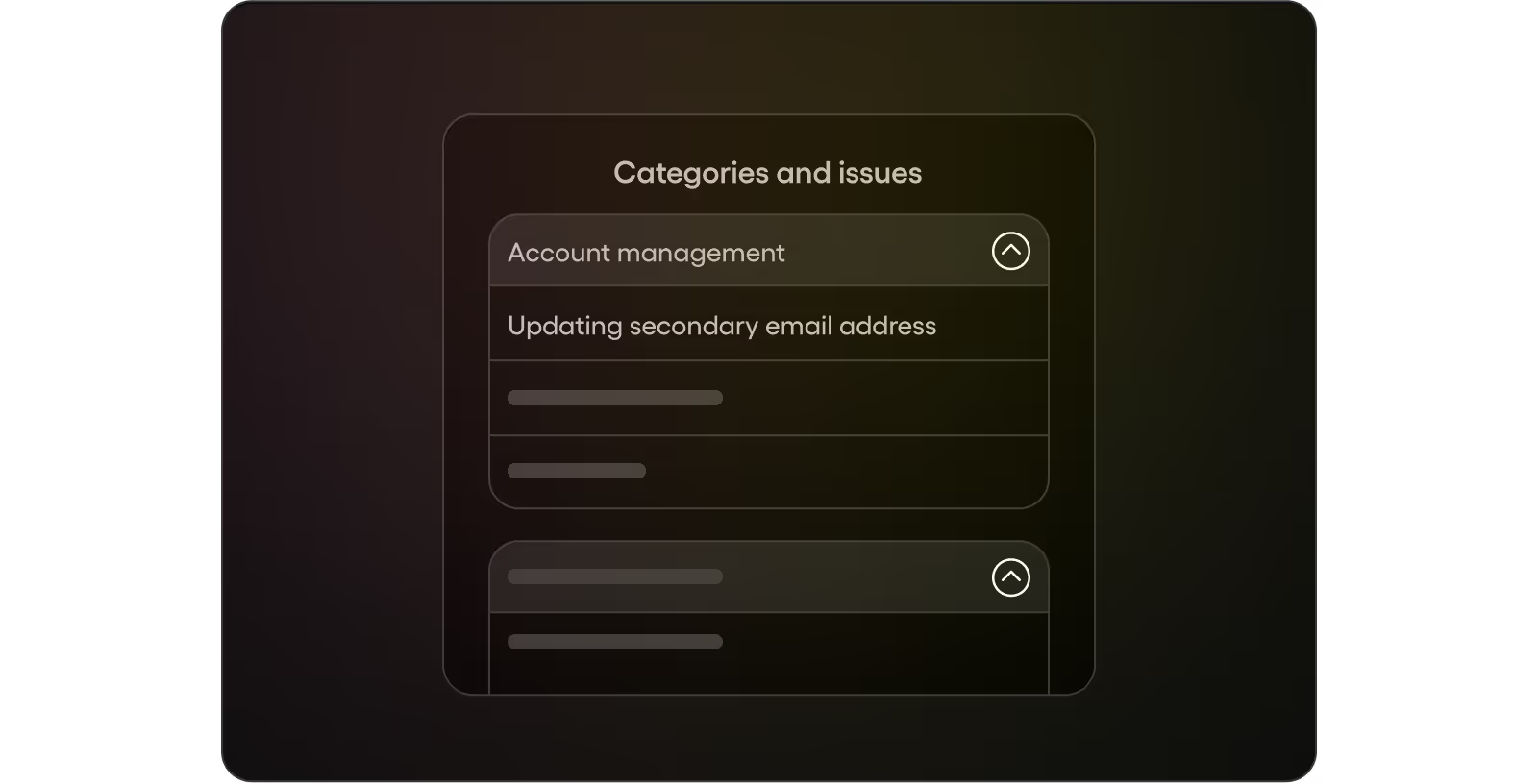The image size is (1538, 784).
Task: Click the second category's placeholder title bar
Action: tap(615, 576)
